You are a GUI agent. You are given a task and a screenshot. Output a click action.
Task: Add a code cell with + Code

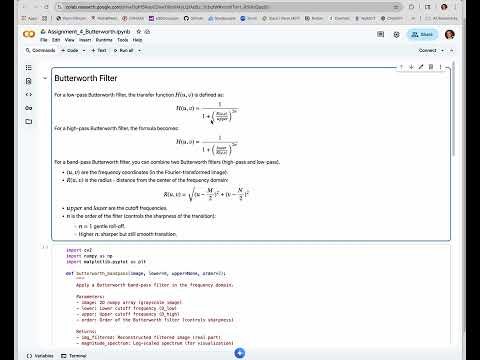pyautogui.click(x=70, y=50)
